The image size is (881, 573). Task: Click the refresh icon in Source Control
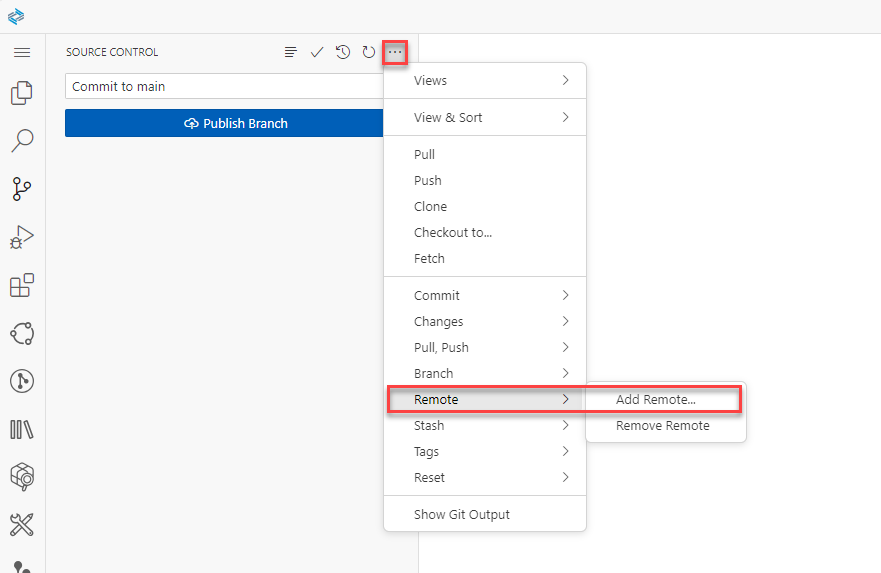(x=369, y=52)
